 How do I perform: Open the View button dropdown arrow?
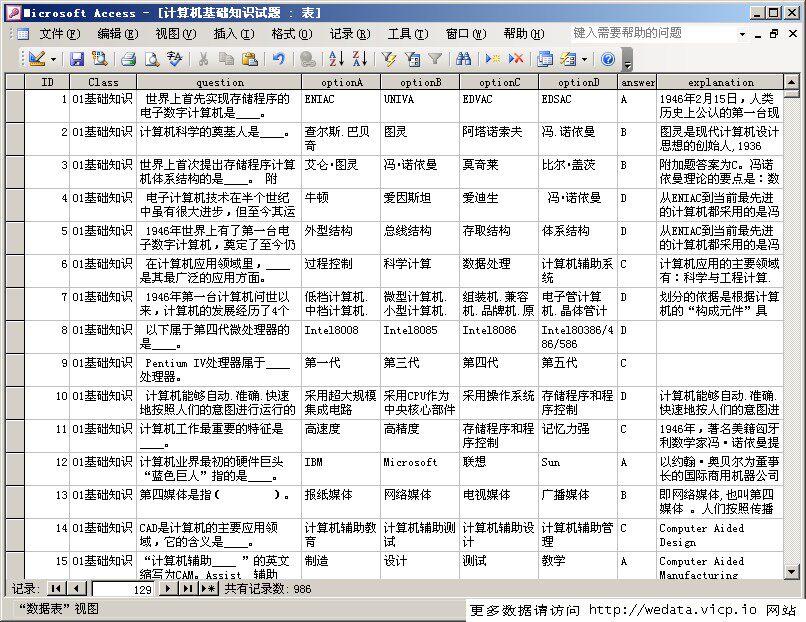(x=53, y=60)
